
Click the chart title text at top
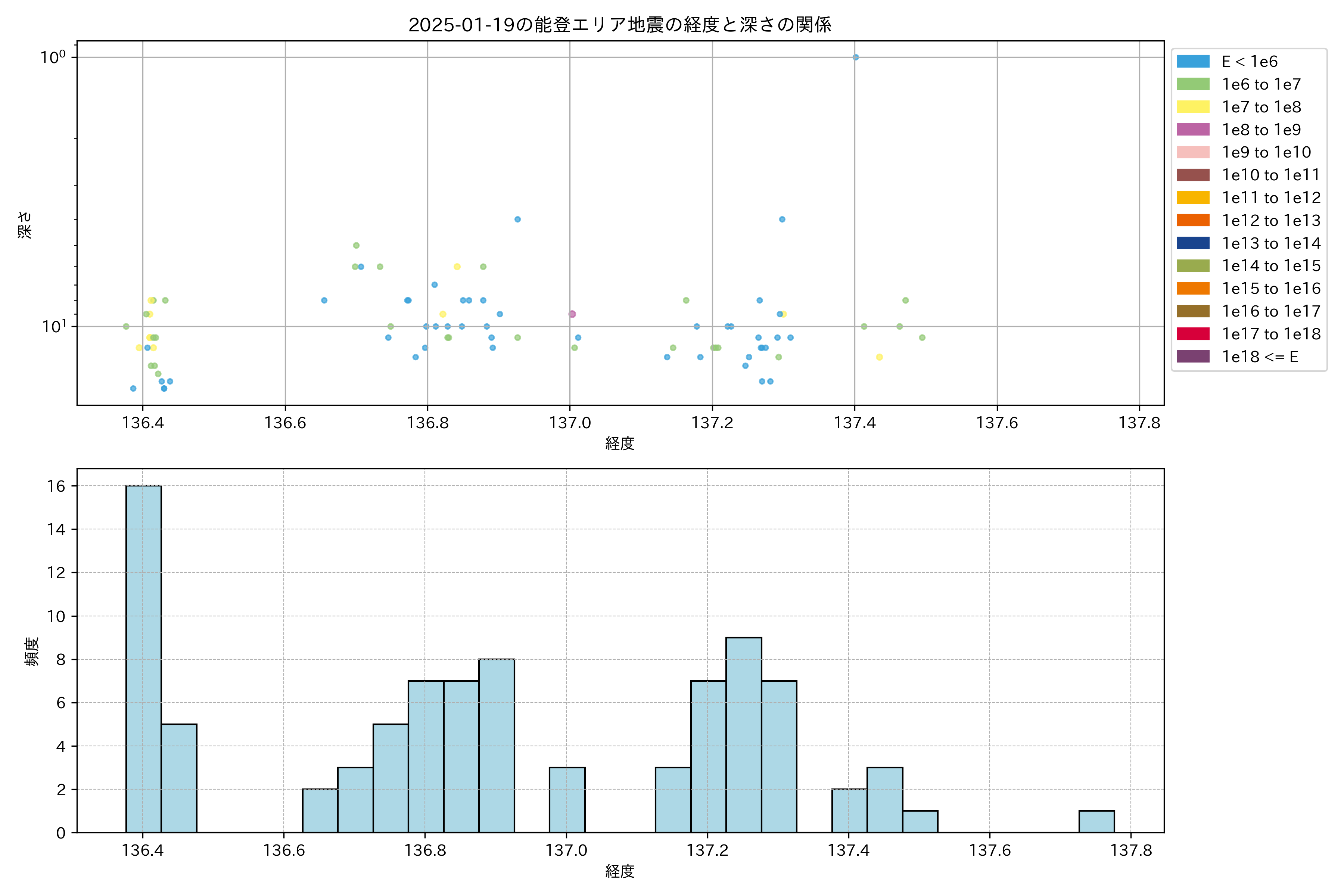[x=619, y=25]
